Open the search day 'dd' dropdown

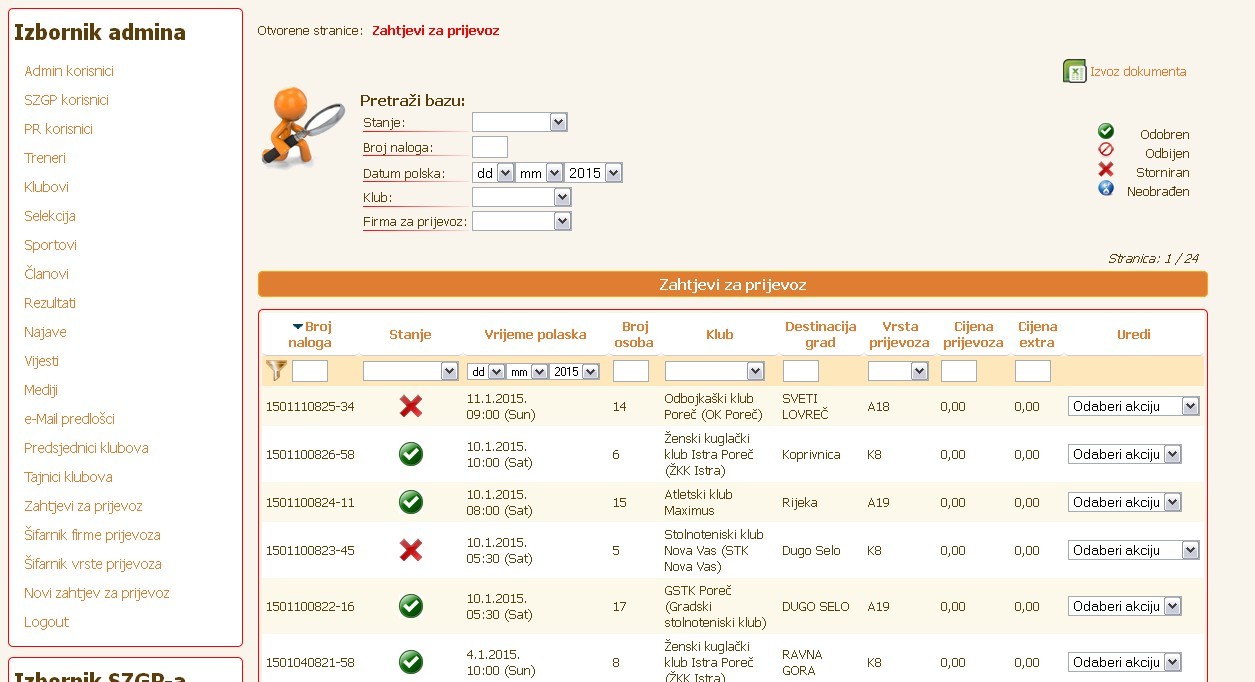tap(494, 173)
